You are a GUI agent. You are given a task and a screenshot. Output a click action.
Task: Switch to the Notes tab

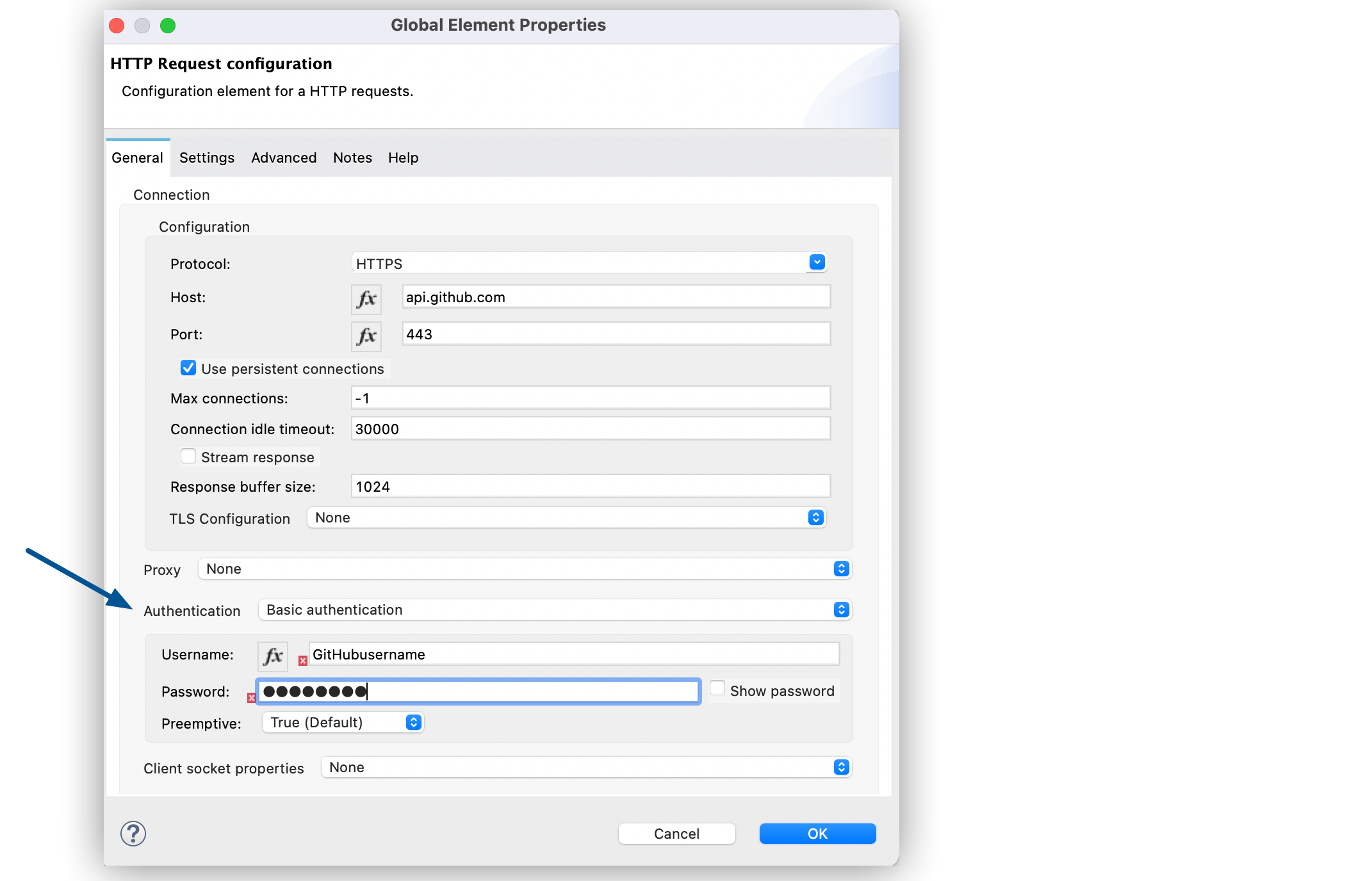352,158
